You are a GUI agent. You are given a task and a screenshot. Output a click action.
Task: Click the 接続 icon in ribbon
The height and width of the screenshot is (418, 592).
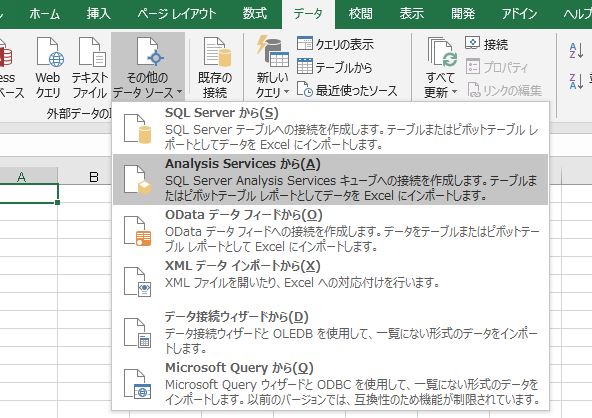click(x=473, y=43)
